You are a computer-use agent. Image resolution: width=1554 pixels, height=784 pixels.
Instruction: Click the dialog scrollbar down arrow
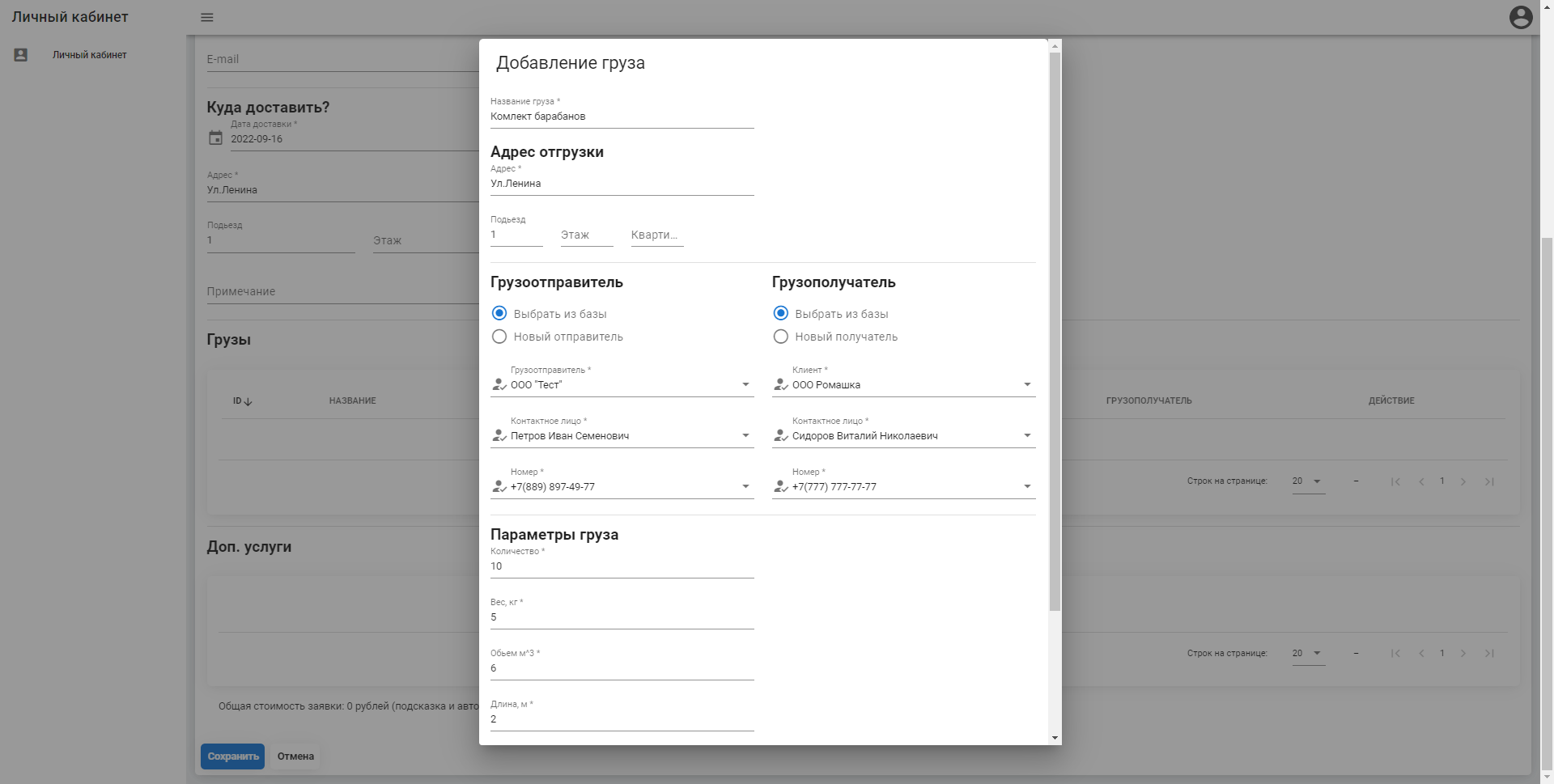coord(1055,738)
